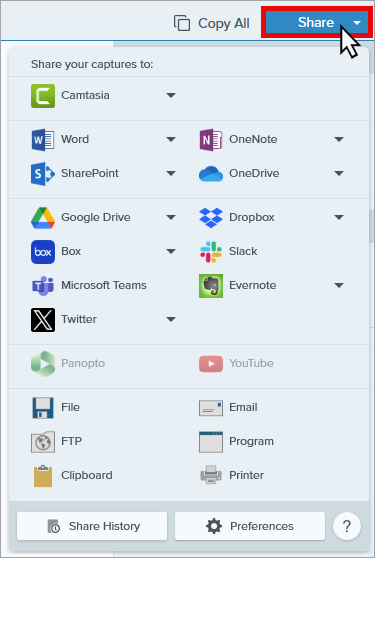Open Share History
The image size is (375, 624).
92,526
